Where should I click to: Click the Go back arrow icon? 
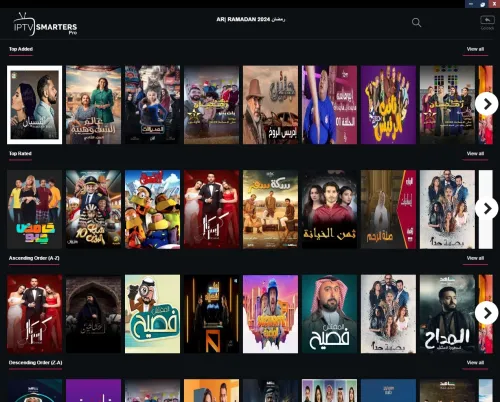tap(487, 20)
